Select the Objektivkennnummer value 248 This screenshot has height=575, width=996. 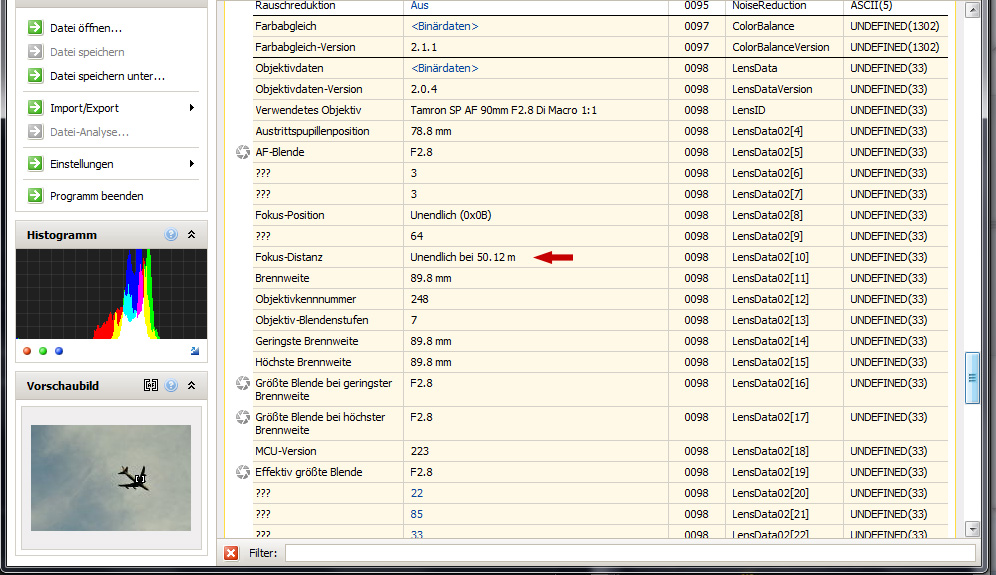tap(419, 299)
